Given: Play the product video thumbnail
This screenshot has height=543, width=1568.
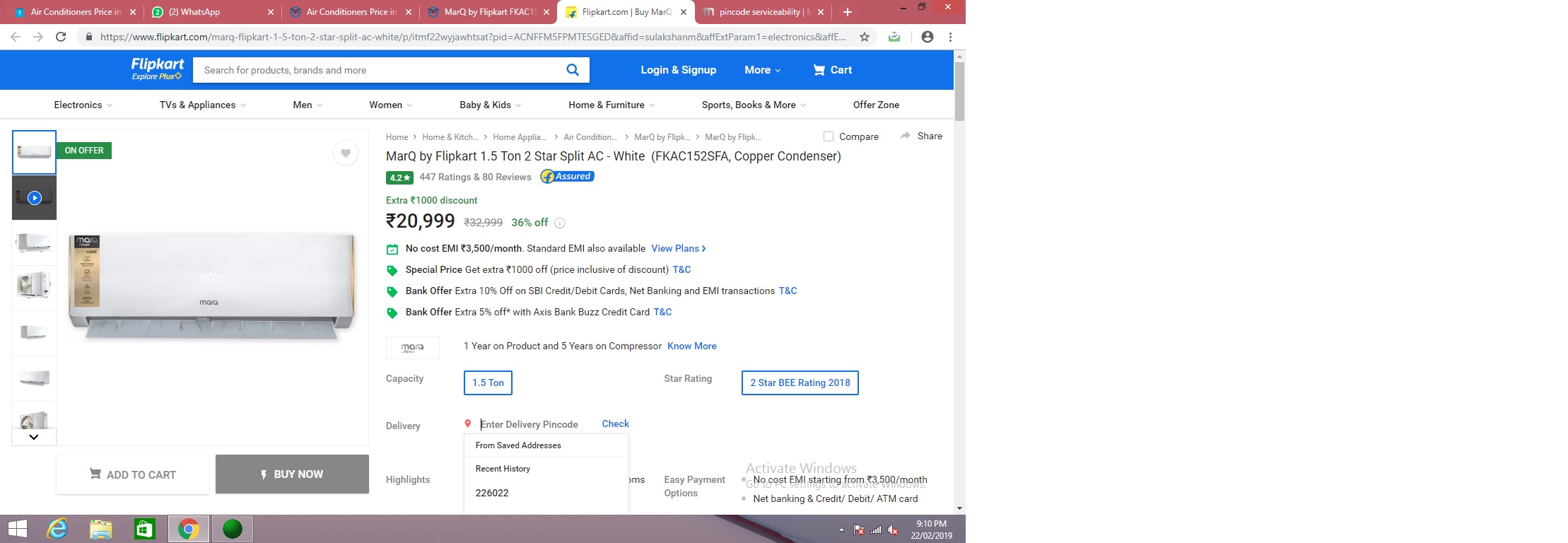Looking at the screenshot, I should pyautogui.click(x=34, y=198).
